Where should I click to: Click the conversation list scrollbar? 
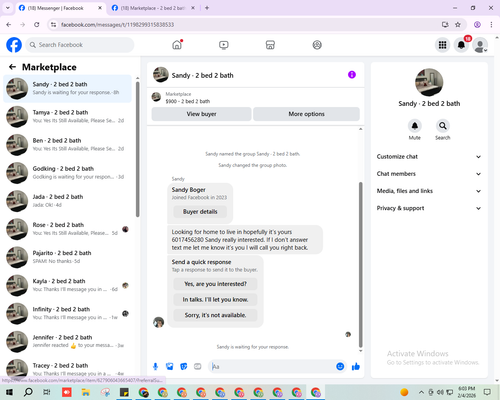(x=138, y=149)
